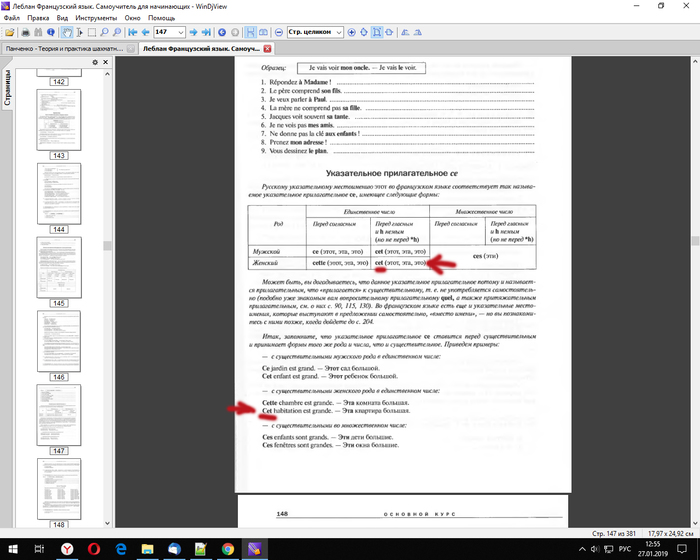Expand the Стр. целиком zoom dropdown
The image size is (700, 560).
pyautogui.click(x=338, y=32)
